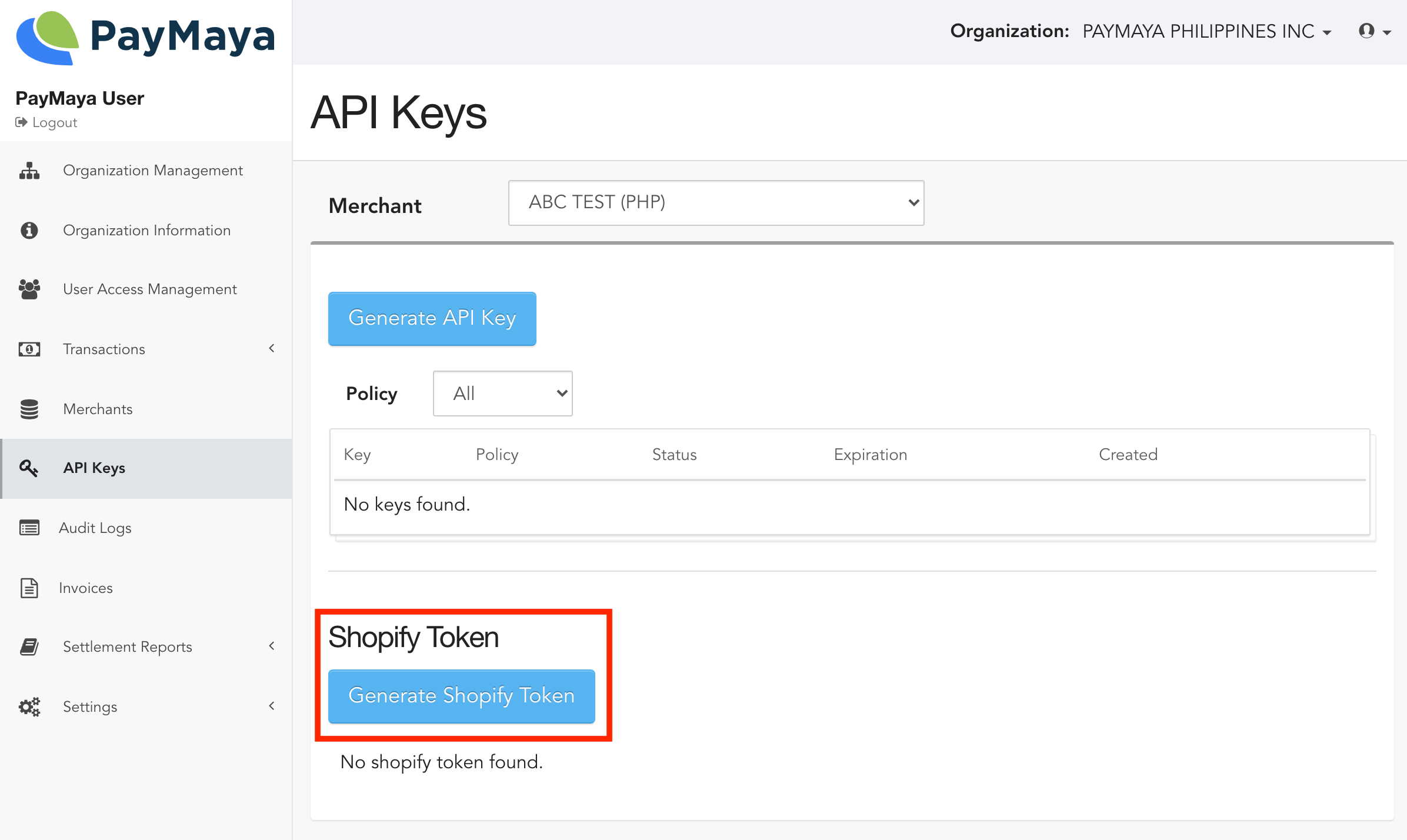
Task: Click the Audit Logs list icon
Action: [x=29, y=528]
